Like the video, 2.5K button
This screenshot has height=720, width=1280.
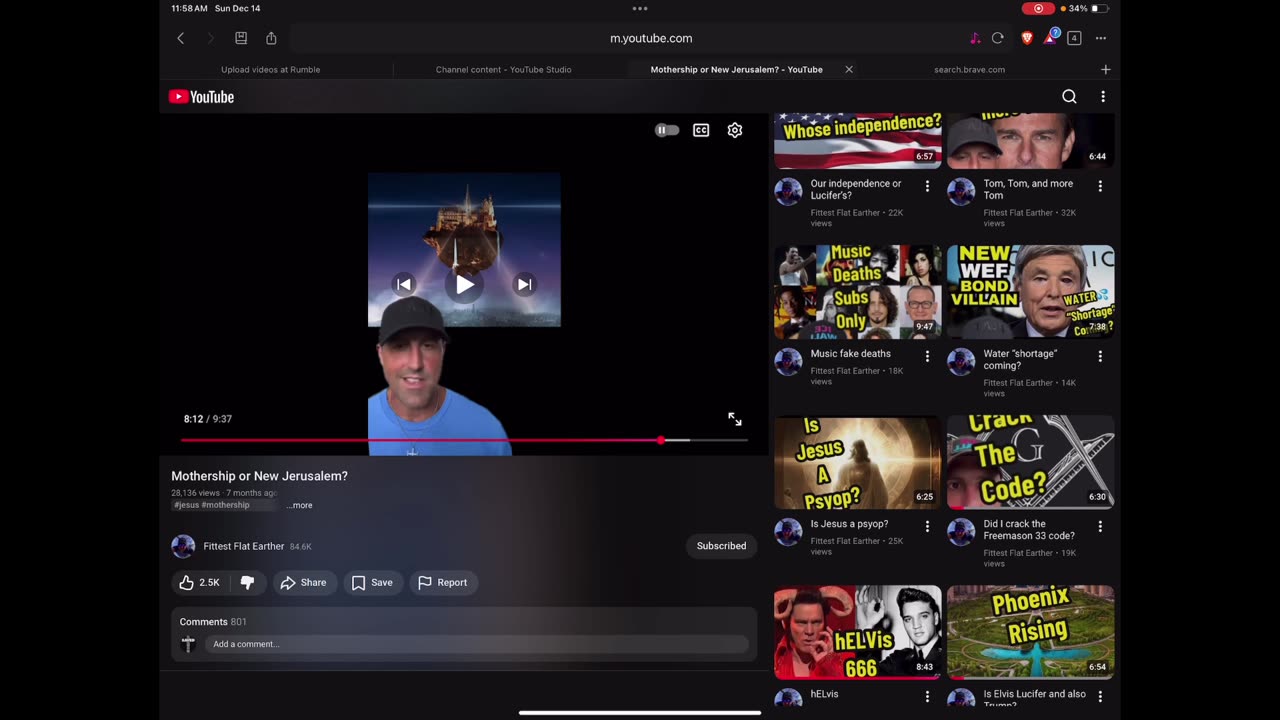[200, 582]
